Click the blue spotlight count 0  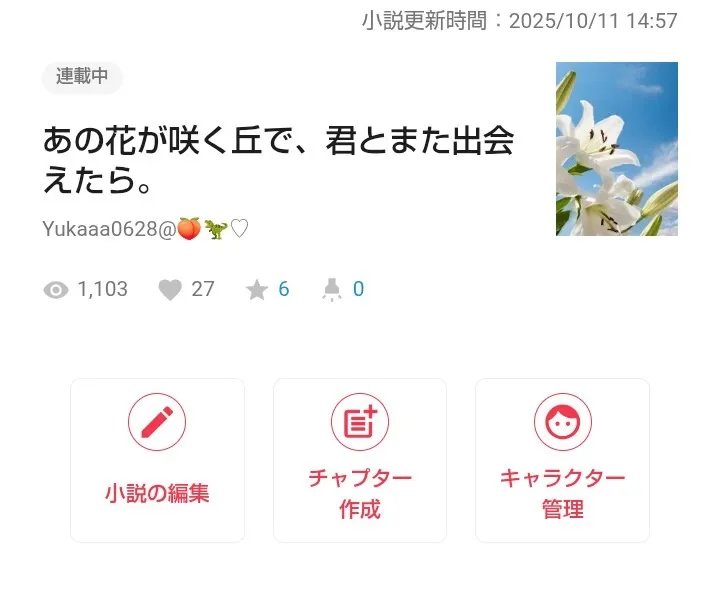coord(359,289)
